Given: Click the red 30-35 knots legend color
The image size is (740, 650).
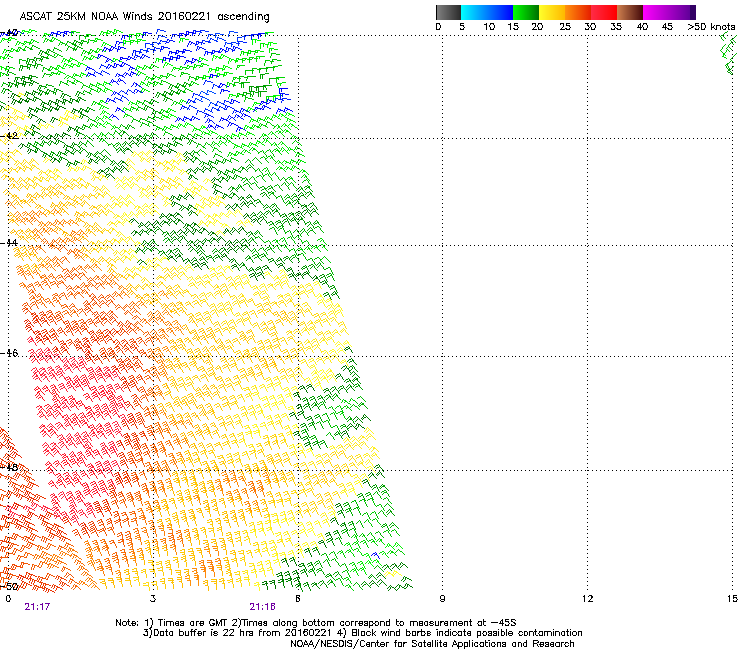Looking at the screenshot, I should [604, 12].
